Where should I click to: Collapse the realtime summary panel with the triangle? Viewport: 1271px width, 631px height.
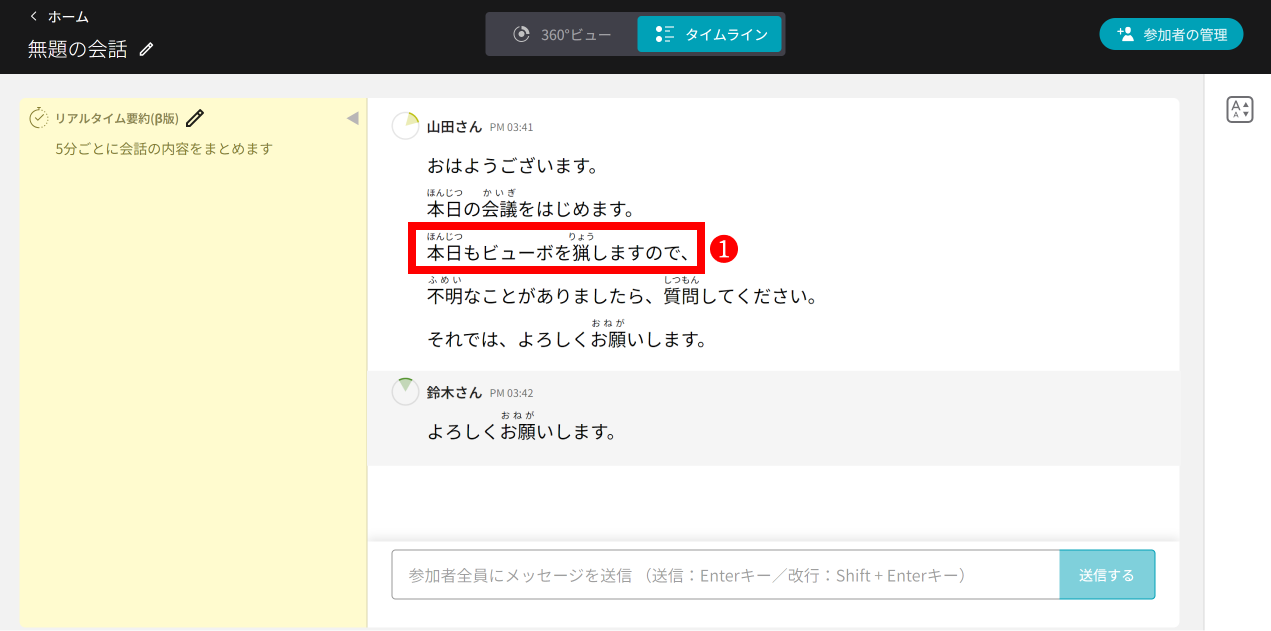(352, 117)
